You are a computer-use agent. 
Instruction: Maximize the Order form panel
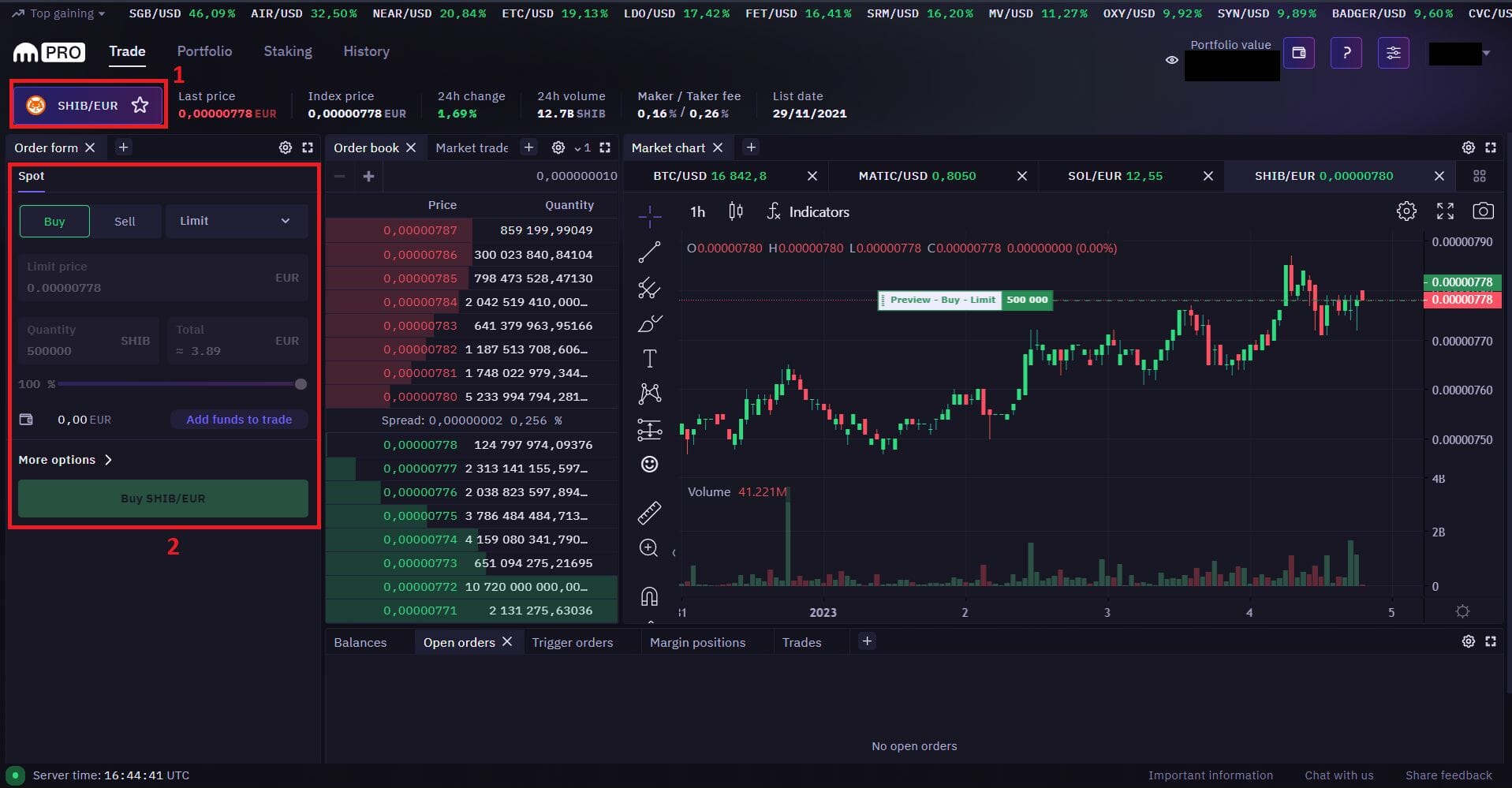pyautogui.click(x=308, y=148)
